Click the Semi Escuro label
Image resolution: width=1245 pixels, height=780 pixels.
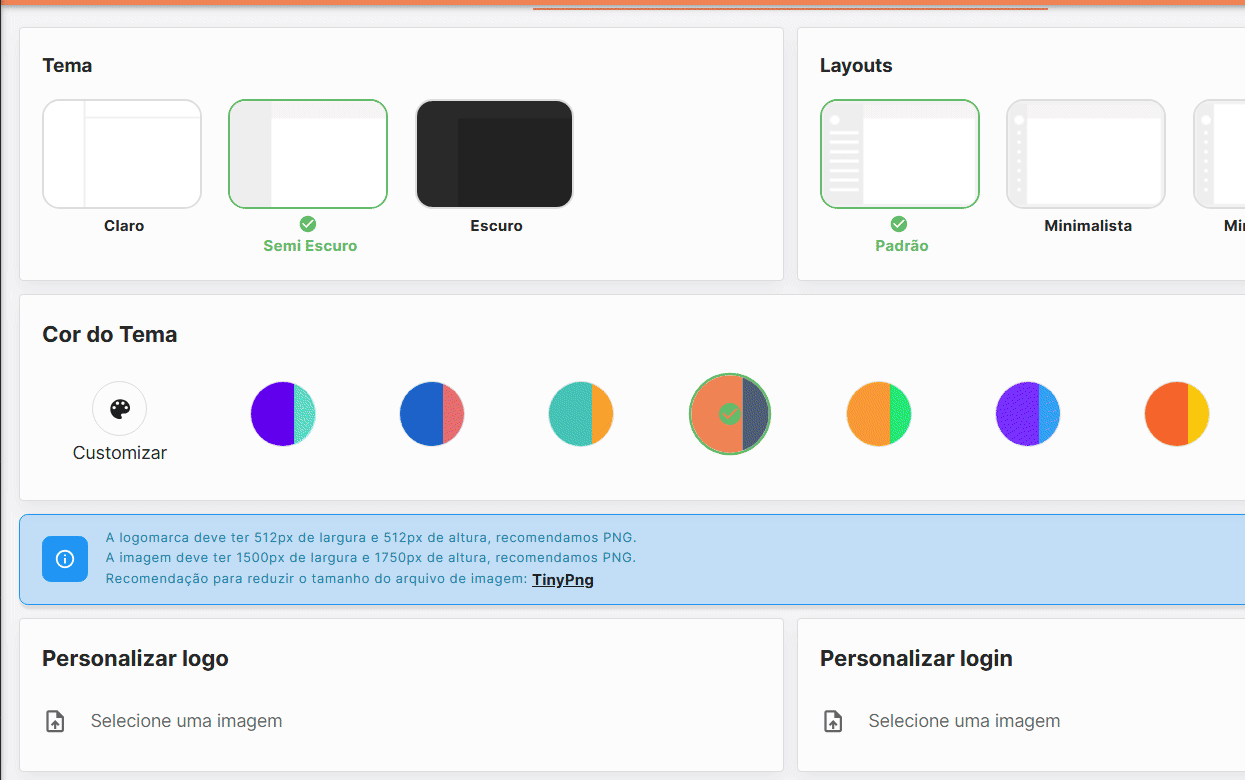[310, 246]
